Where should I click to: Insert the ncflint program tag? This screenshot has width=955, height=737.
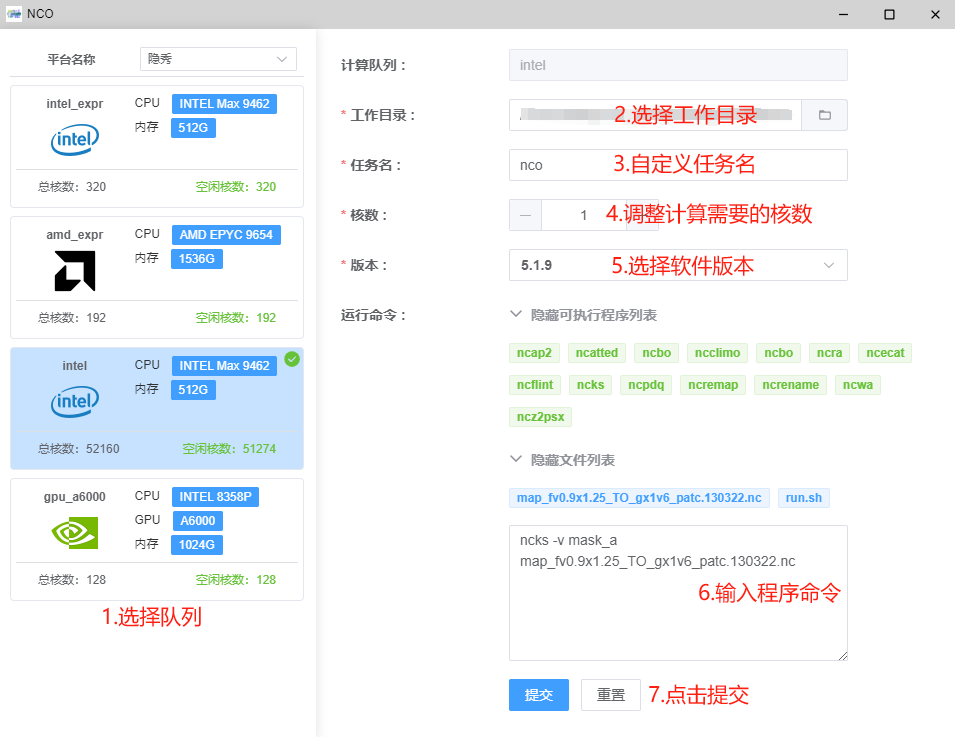[534, 385]
